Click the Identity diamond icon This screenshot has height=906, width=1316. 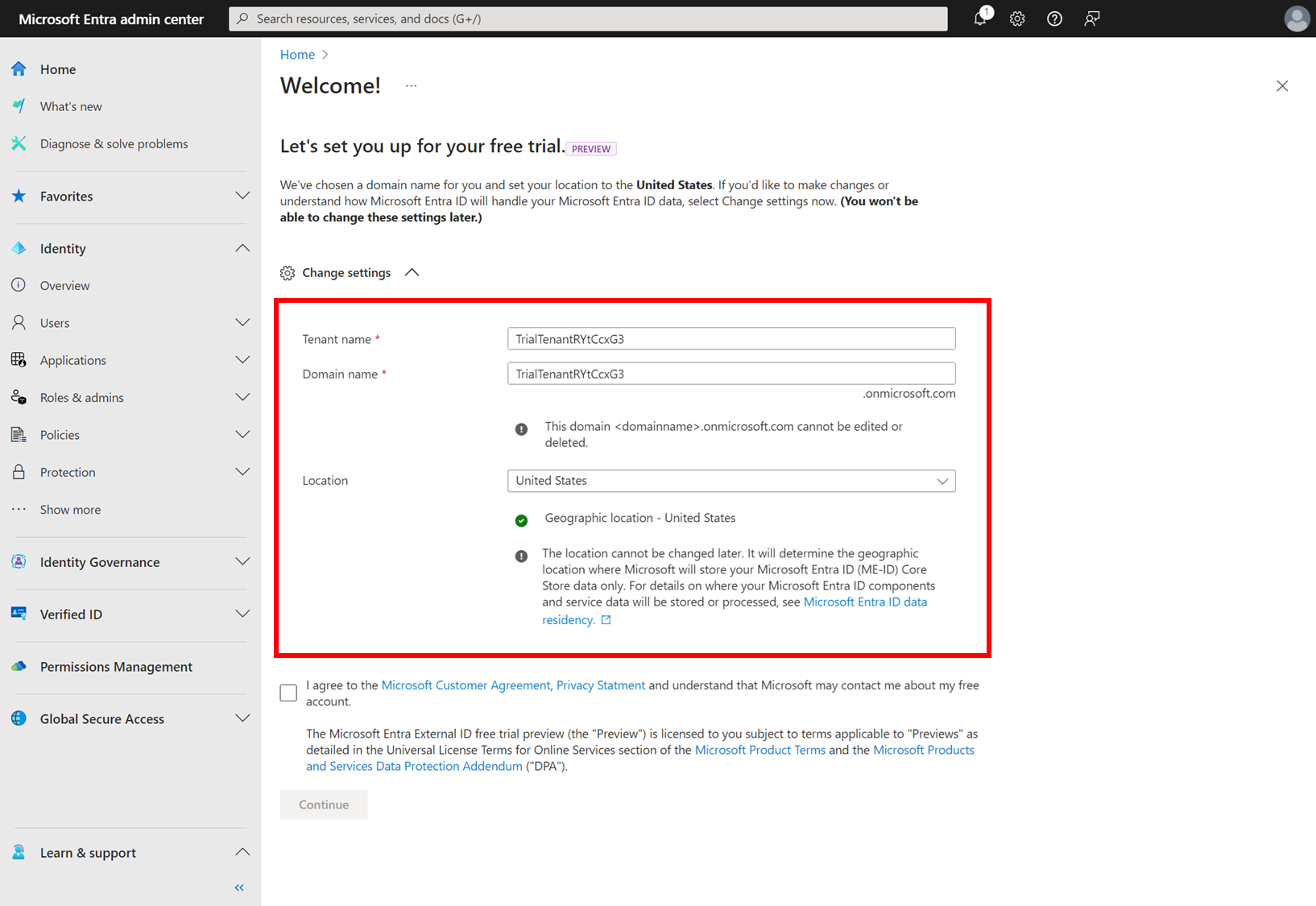[x=19, y=248]
